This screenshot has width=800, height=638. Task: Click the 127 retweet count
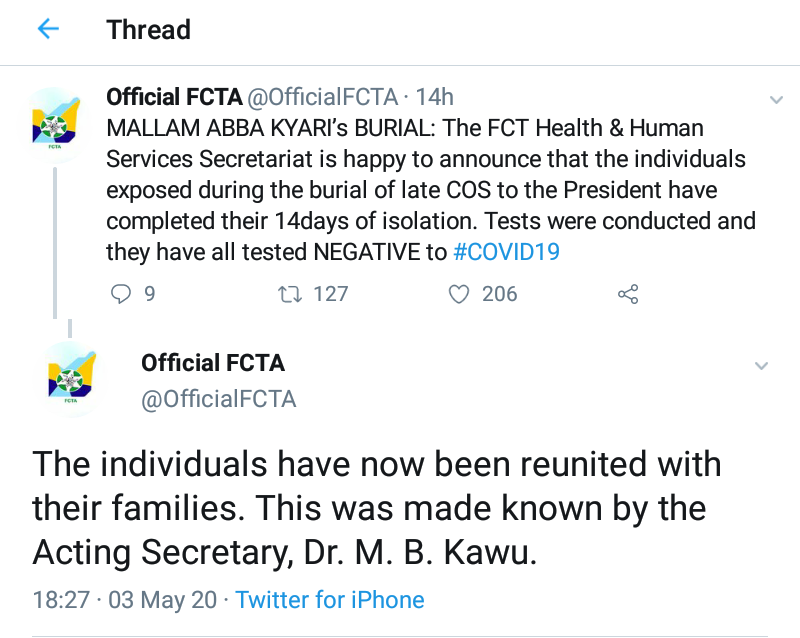(x=330, y=294)
